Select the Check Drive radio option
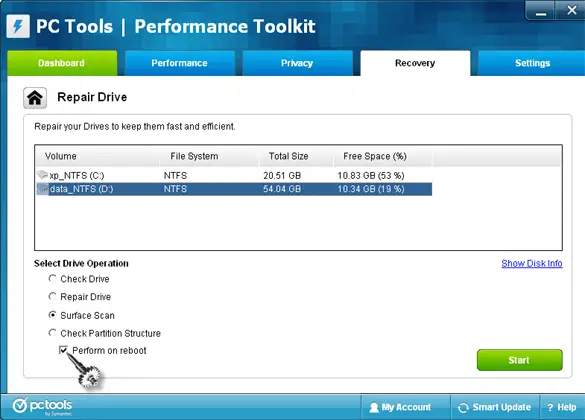 [x=53, y=279]
